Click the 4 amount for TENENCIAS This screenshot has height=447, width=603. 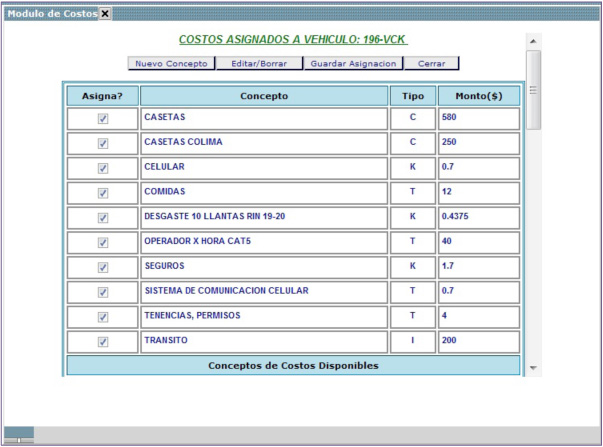point(479,317)
